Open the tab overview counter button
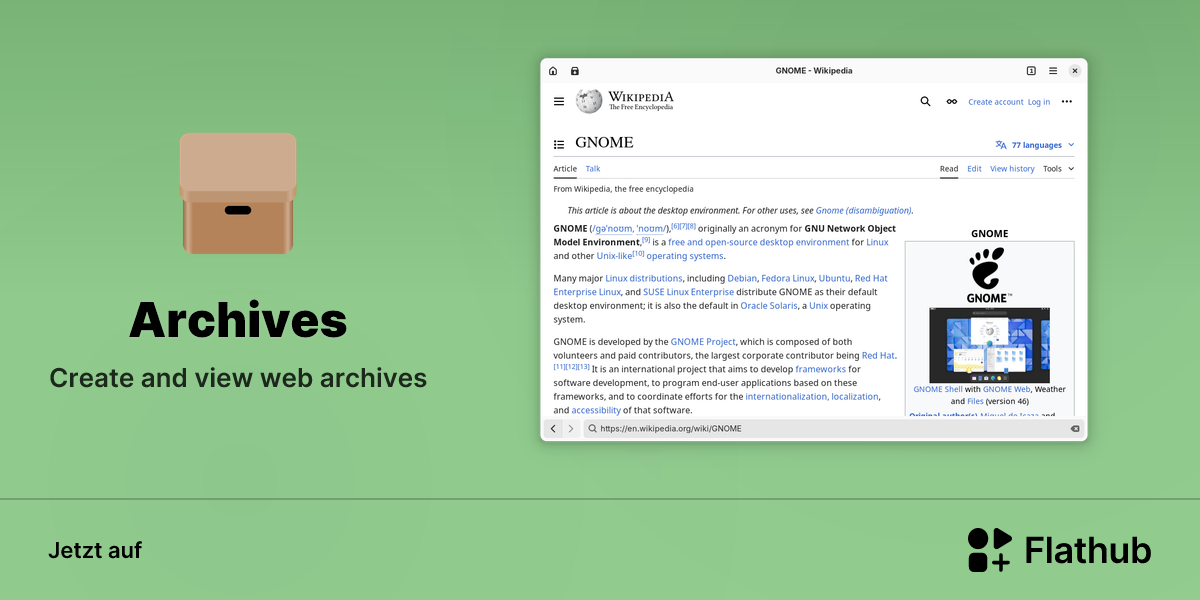Viewport: 1200px width, 600px height. (x=1031, y=71)
